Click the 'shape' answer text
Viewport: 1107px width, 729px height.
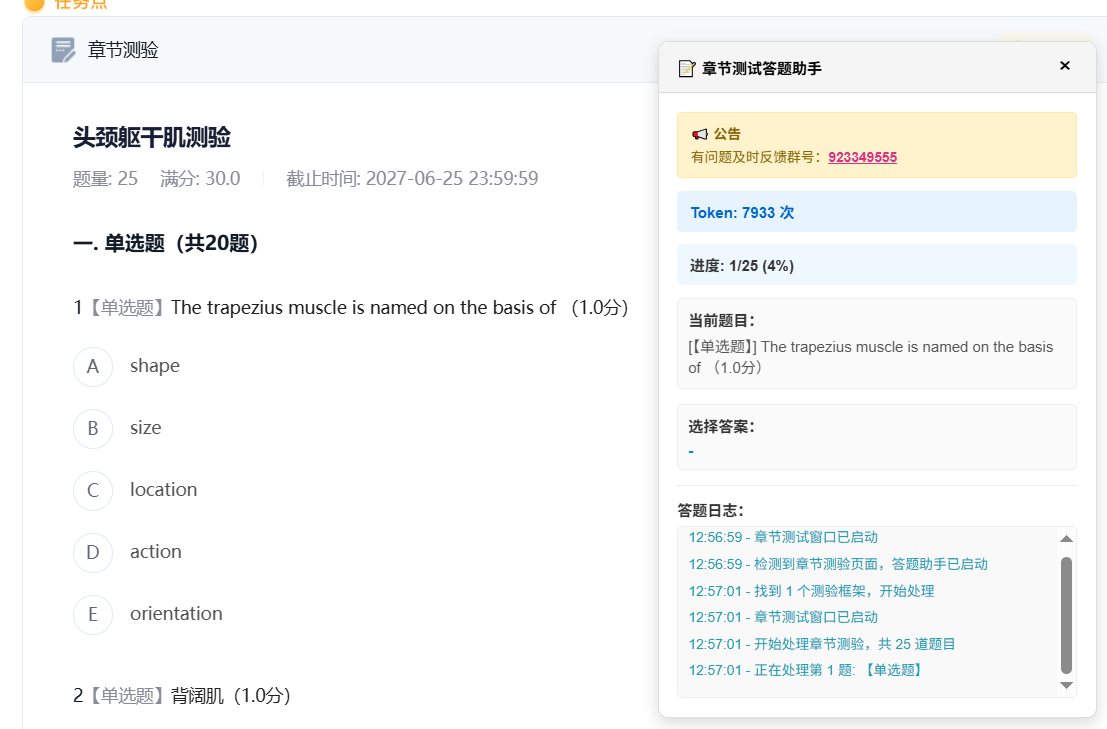coord(155,366)
